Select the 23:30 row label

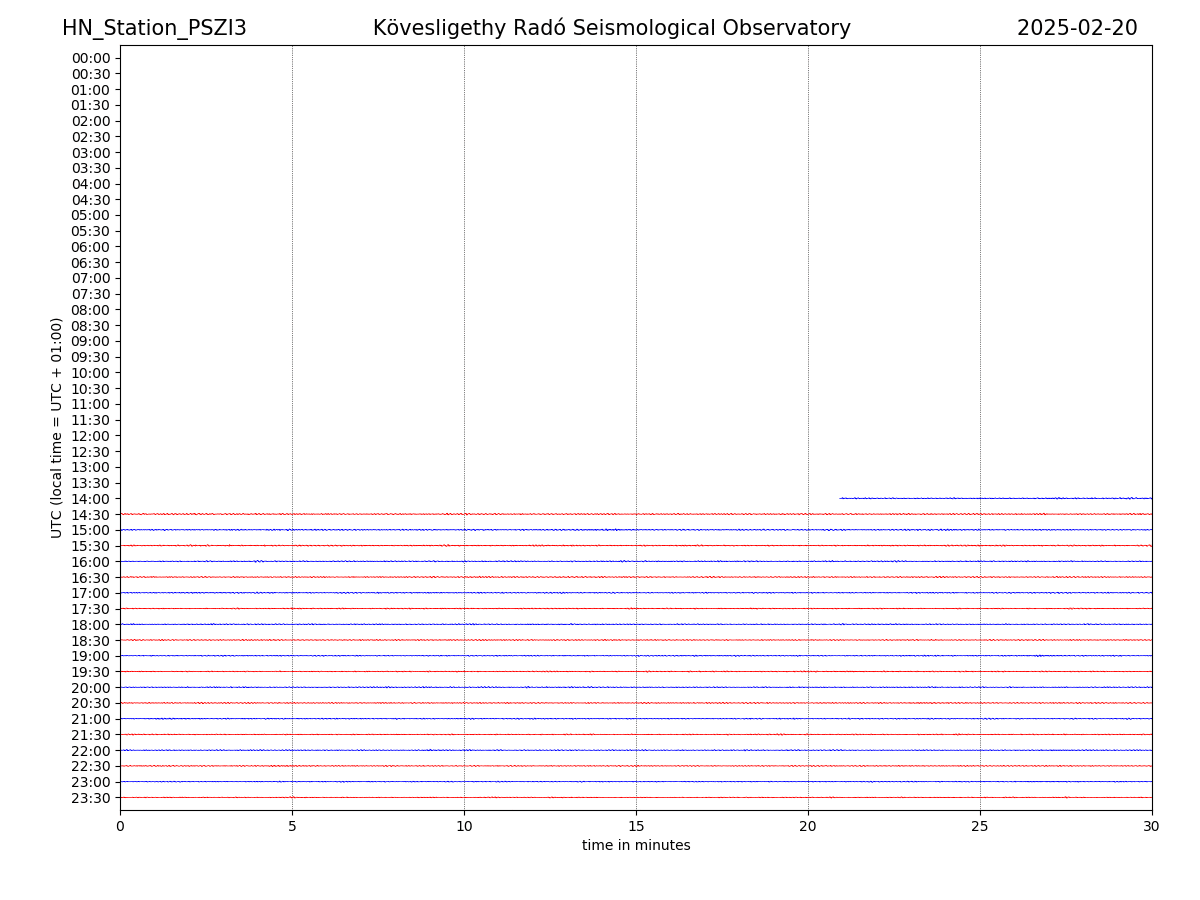tap(91, 797)
